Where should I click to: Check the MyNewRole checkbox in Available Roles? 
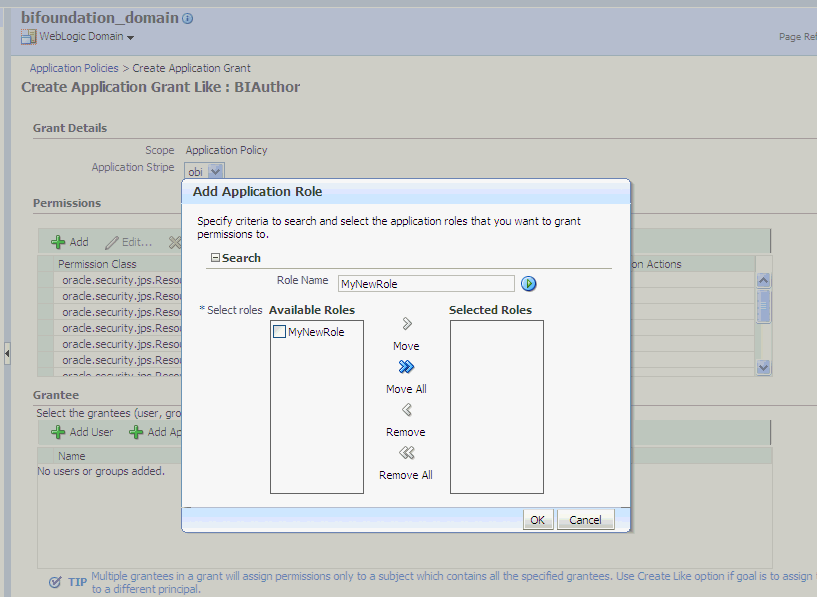tap(279, 331)
